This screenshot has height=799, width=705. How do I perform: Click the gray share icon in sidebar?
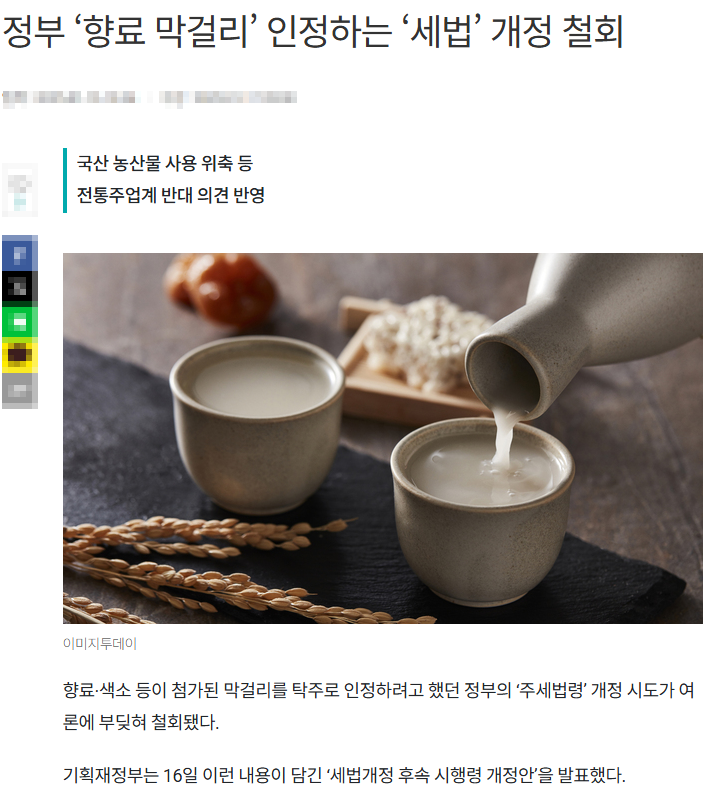click(20, 391)
